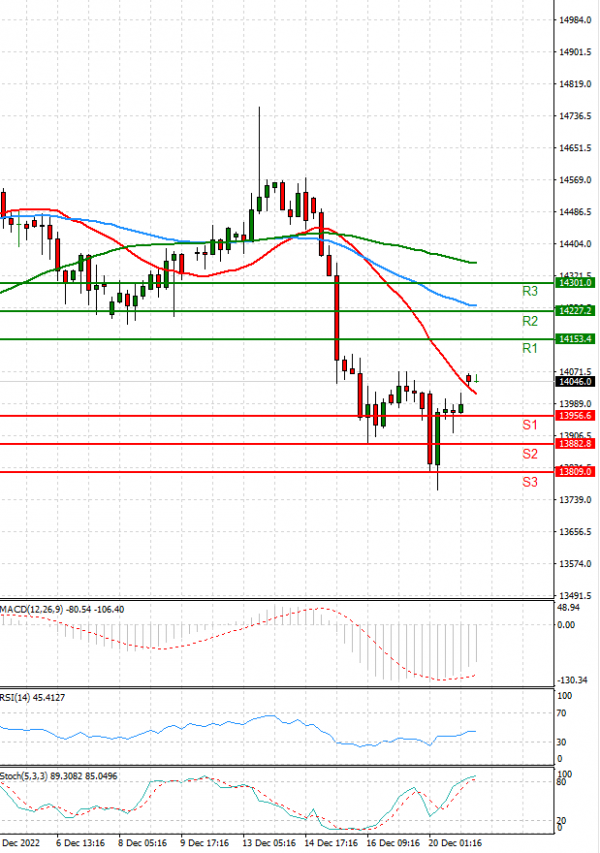600x853 pixels.
Task: Select the R3 label on the chart
Action: tap(530, 292)
